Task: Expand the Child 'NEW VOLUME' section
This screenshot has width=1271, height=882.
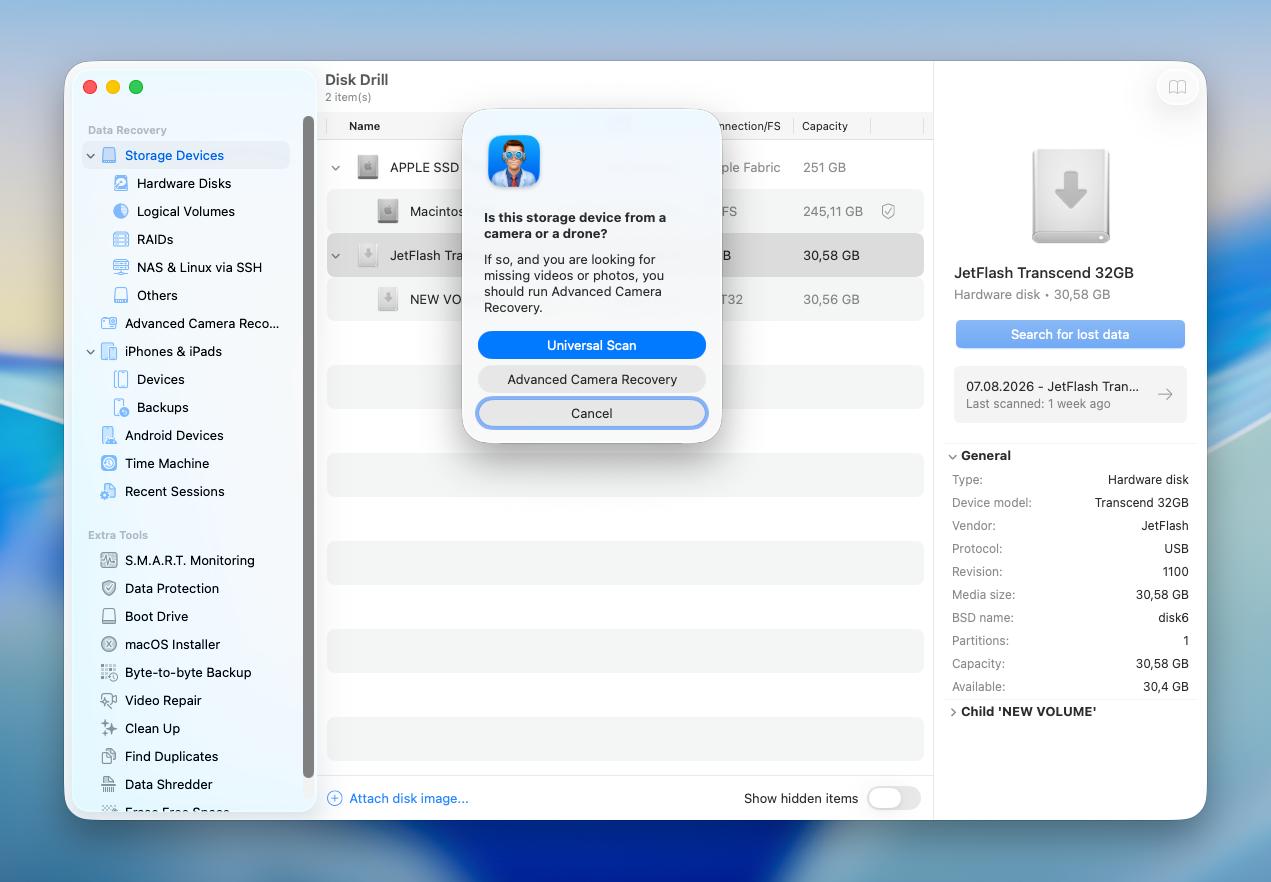Action: tap(953, 712)
